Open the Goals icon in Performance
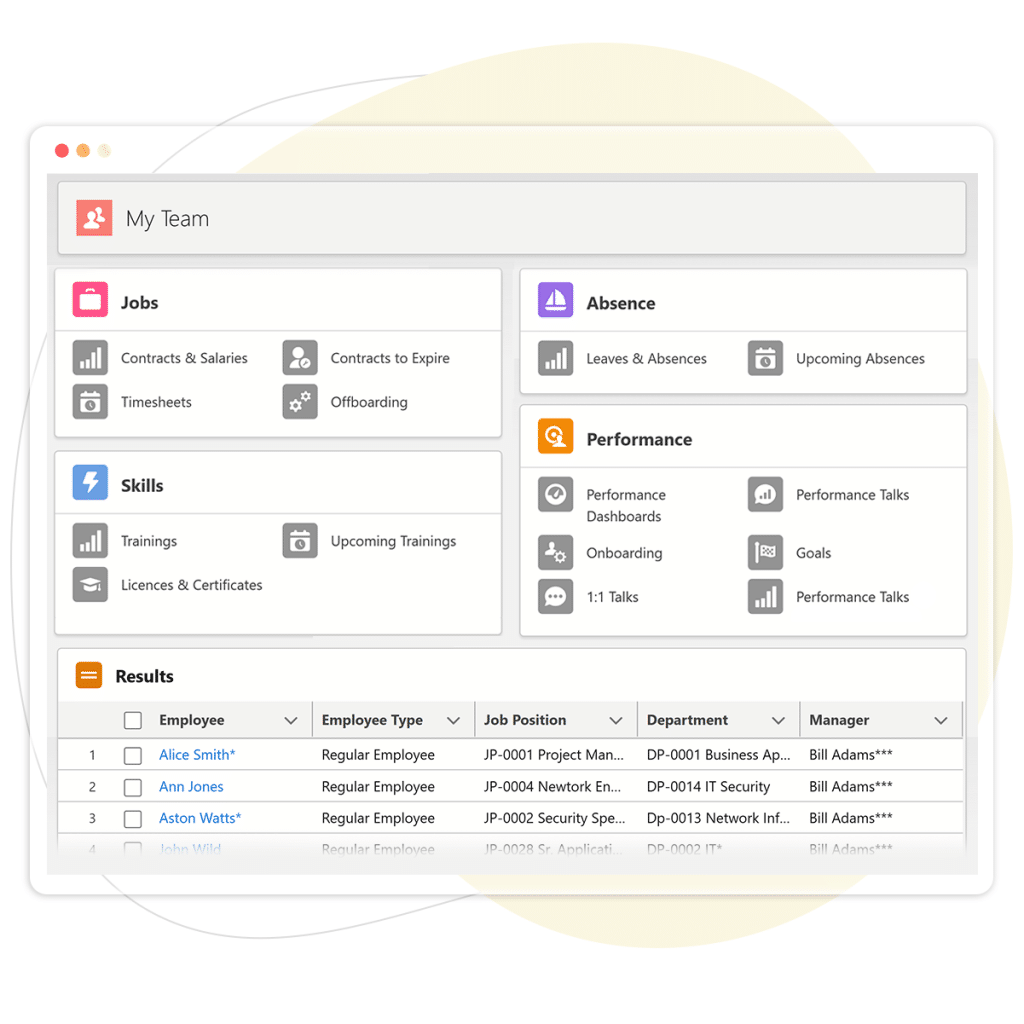The image size is (1024, 1024). pyautogui.click(x=765, y=553)
